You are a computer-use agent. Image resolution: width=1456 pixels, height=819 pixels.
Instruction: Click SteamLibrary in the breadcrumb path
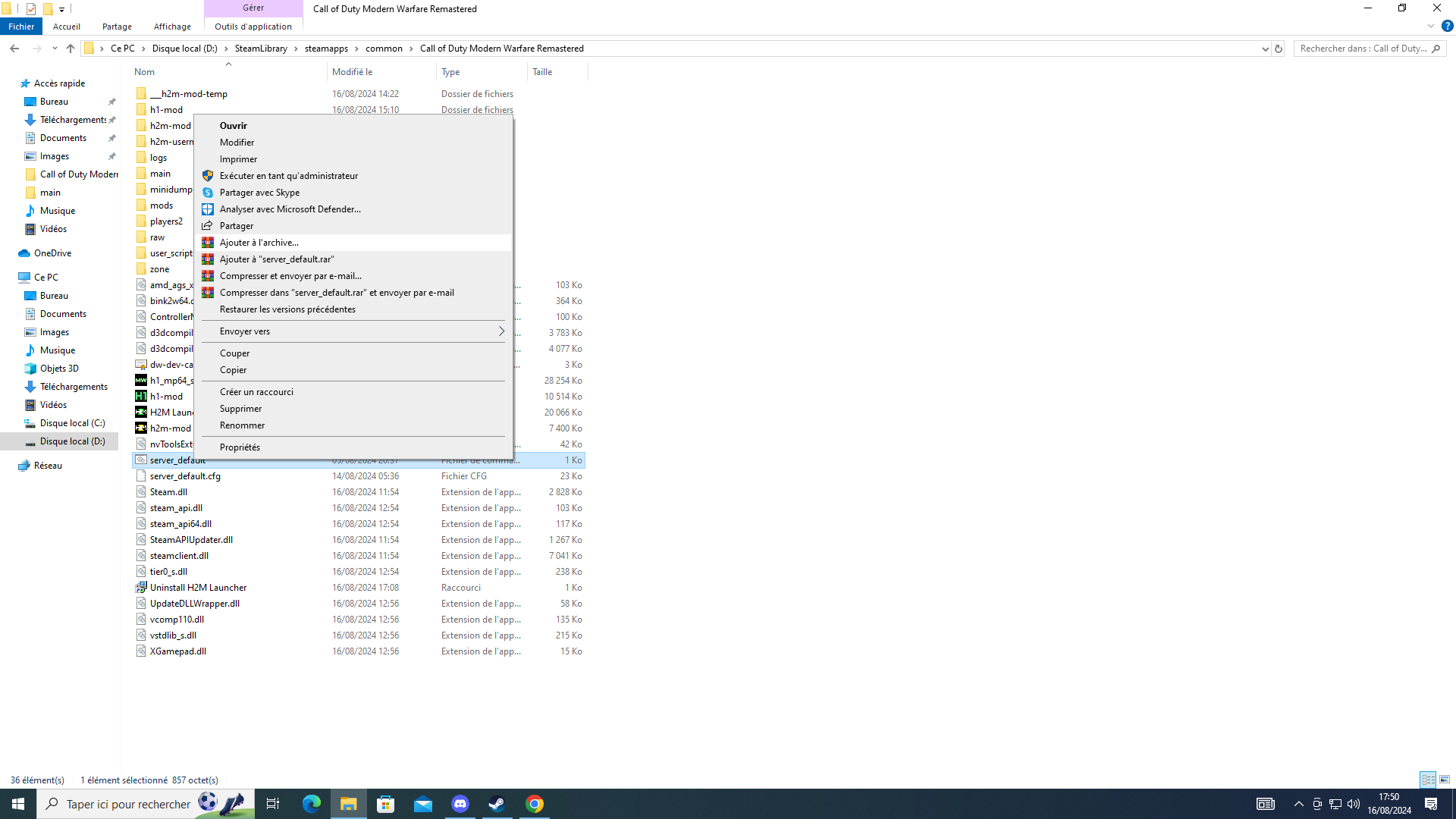[x=261, y=49]
